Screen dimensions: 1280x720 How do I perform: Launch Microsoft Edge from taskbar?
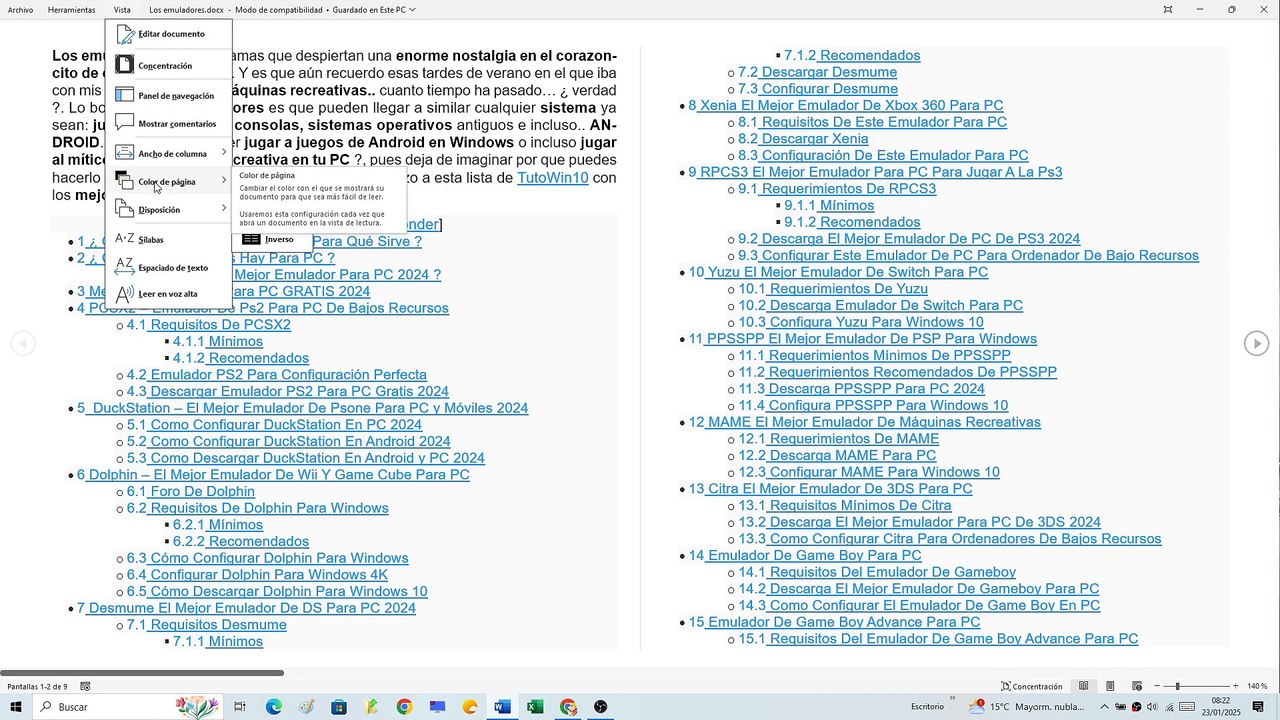tap(274, 707)
